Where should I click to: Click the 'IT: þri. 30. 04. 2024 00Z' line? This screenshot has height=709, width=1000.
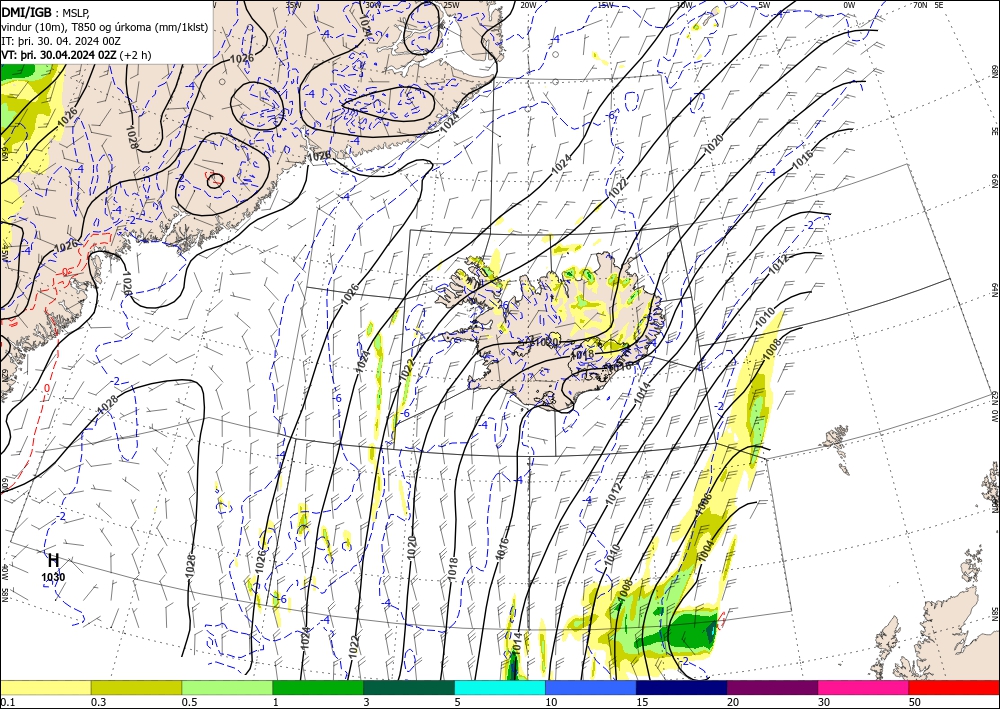[x=61, y=41]
